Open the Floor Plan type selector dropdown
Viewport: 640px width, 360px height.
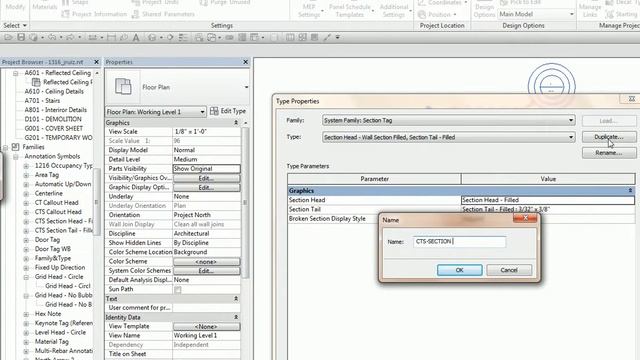click(246, 87)
